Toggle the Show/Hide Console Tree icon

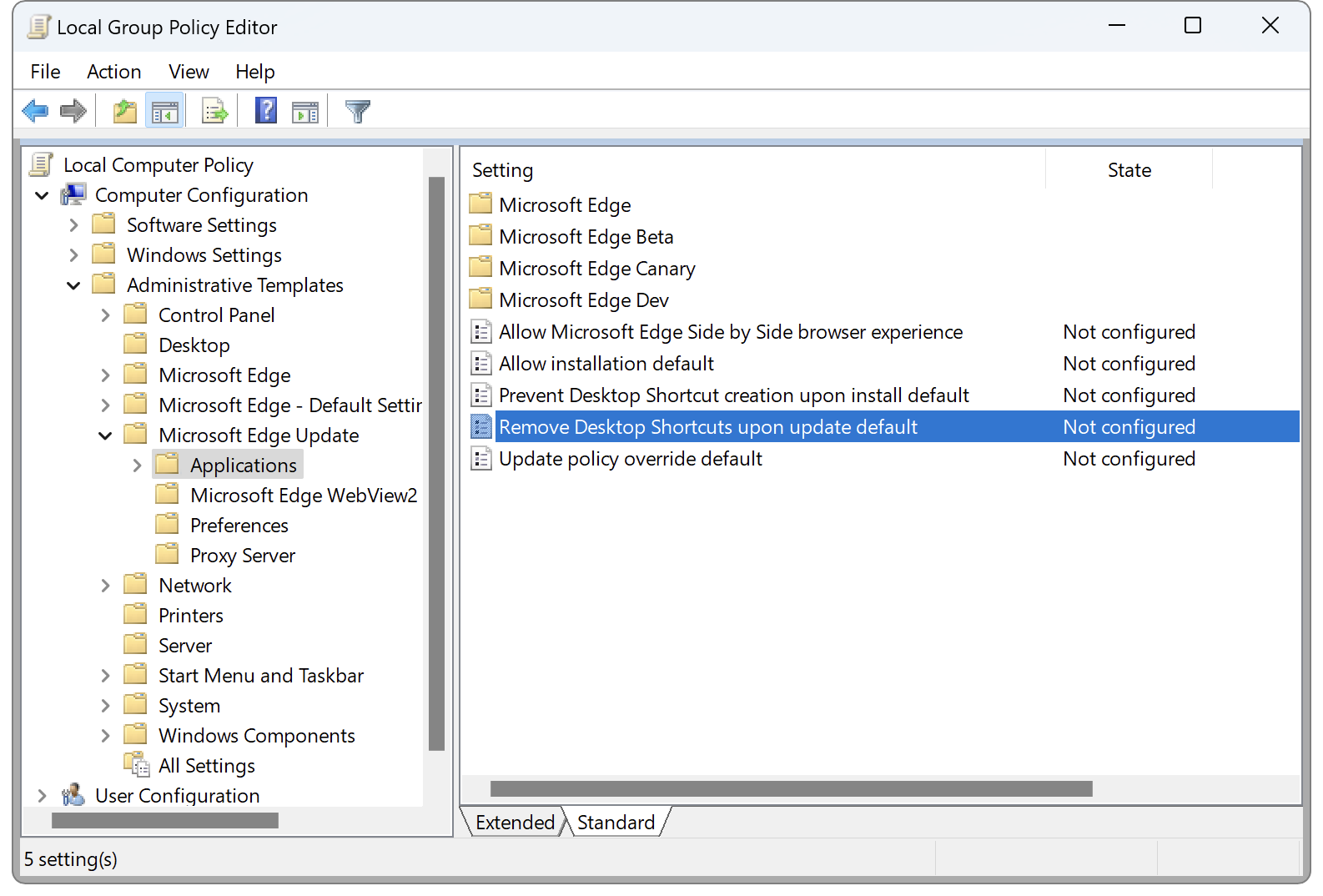(164, 111)
